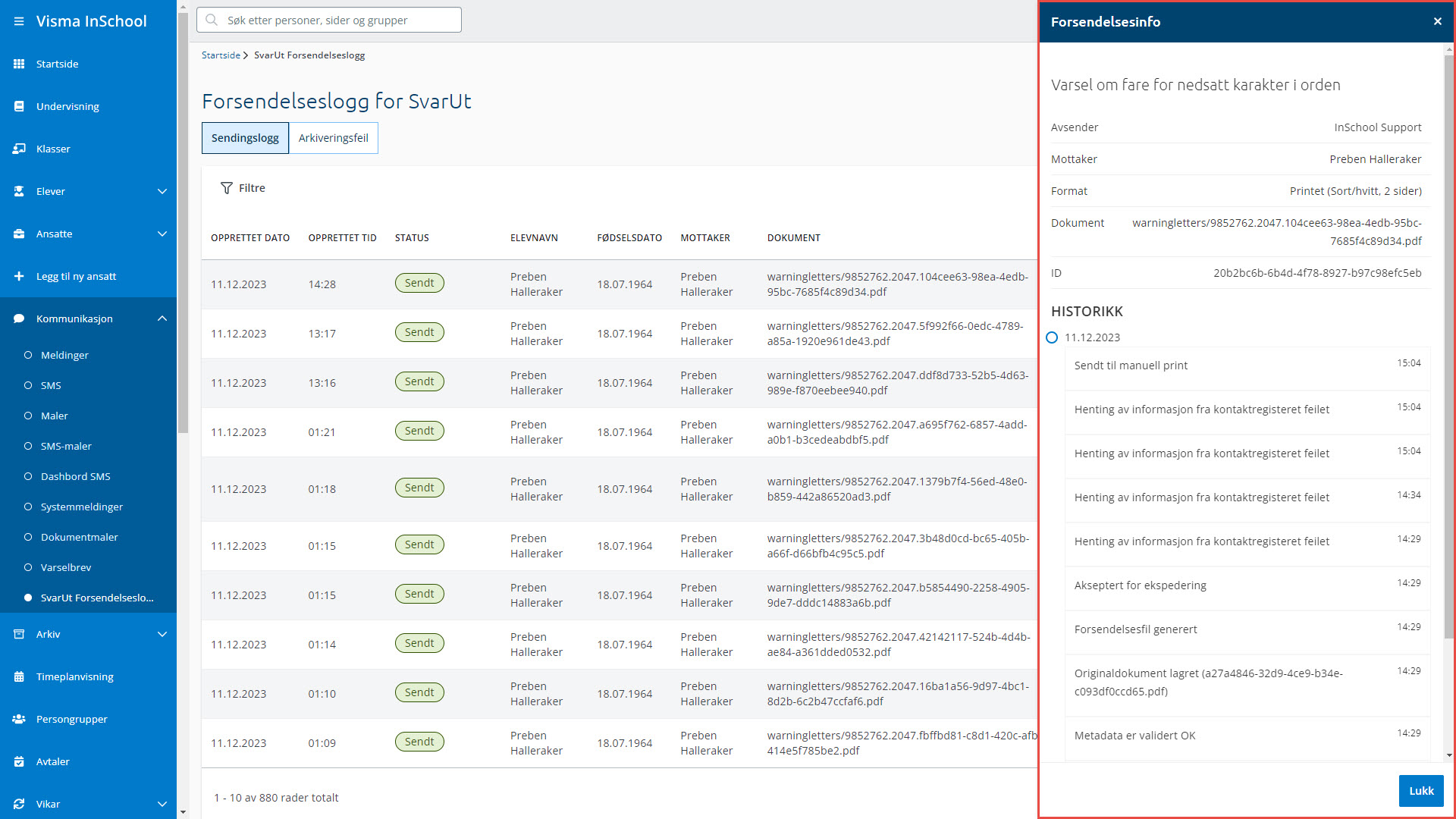Expand the Arkiv menu chevron
This screenshot has height=819, width=1456.
click(162, 634)
